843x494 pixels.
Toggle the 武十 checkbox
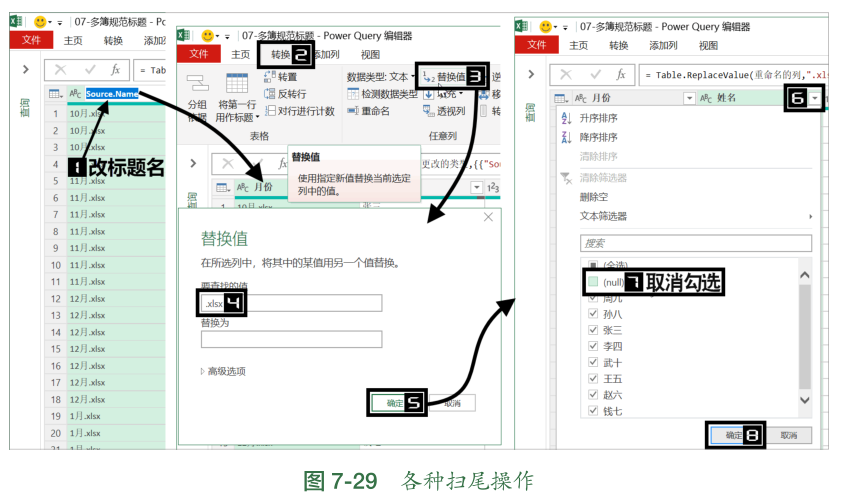click(x=593, y=362)
